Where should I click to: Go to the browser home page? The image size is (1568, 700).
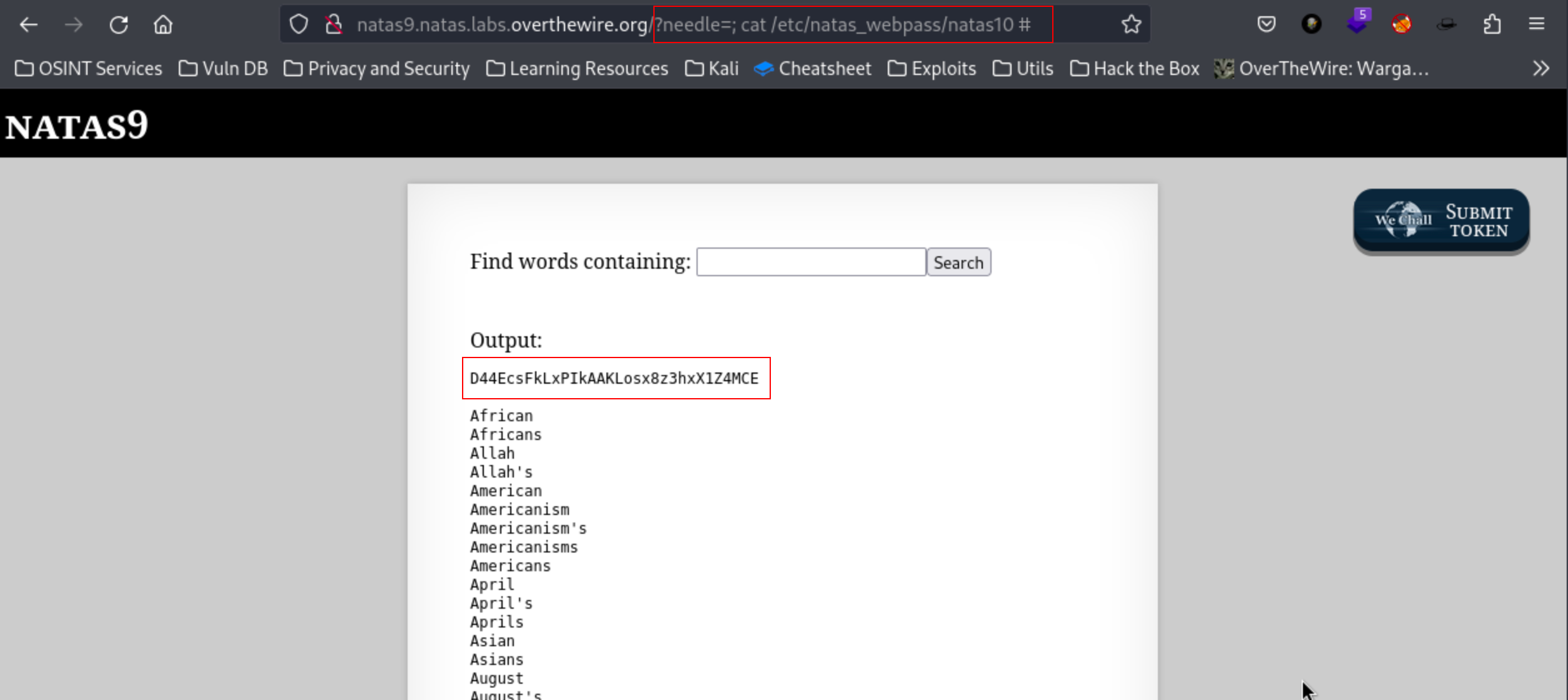point(163,24)
